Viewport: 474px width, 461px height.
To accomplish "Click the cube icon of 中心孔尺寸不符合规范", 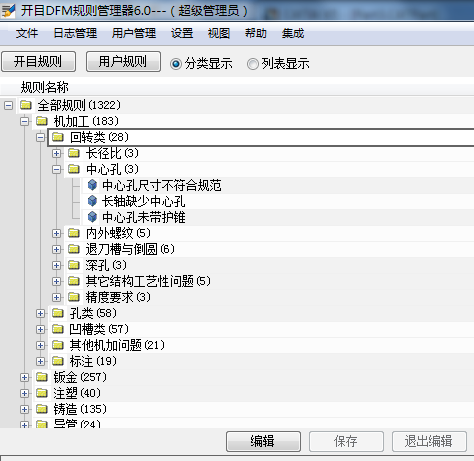I will tap(92, 185).
